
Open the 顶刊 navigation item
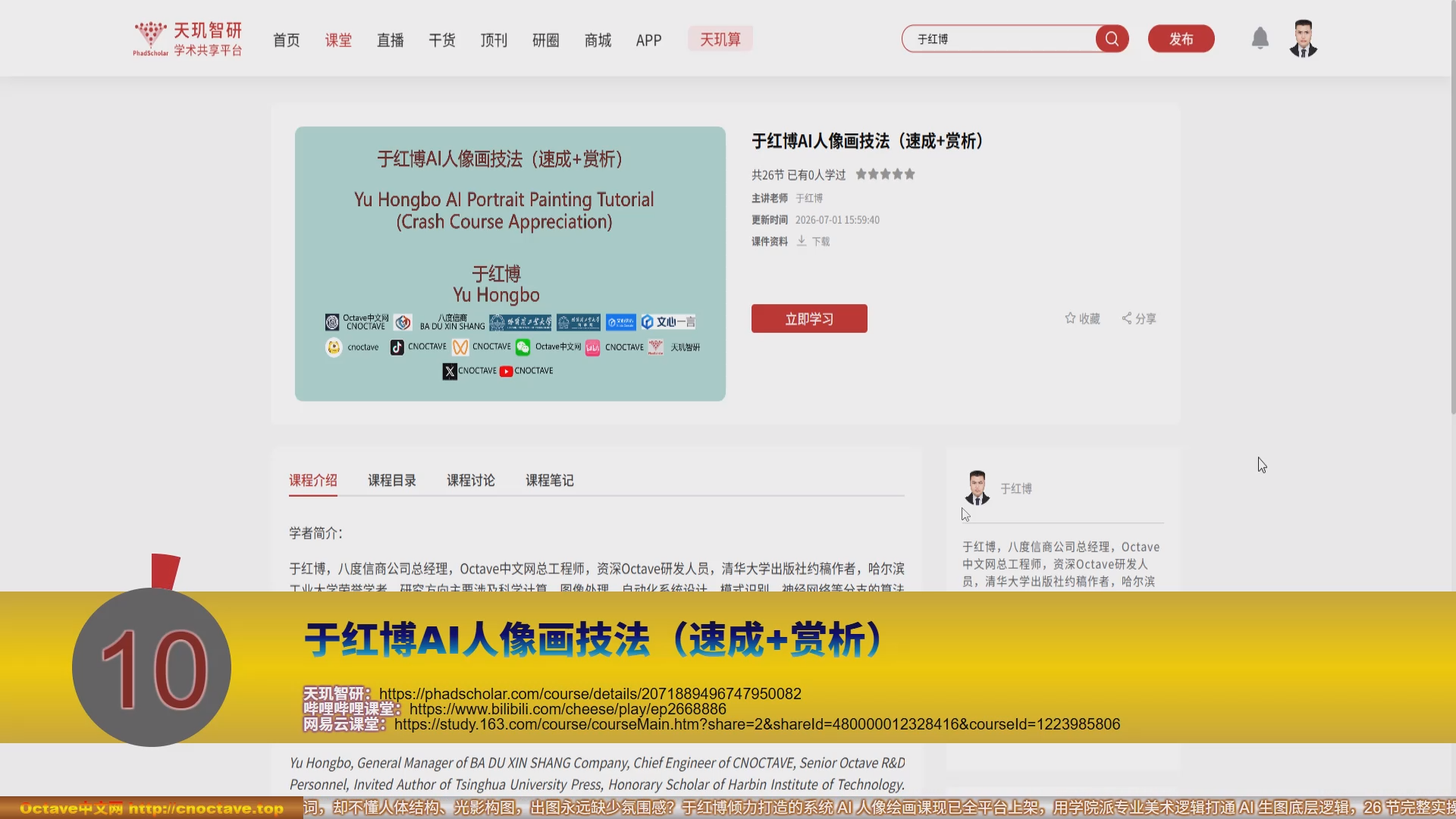click(x=494, y=40)
